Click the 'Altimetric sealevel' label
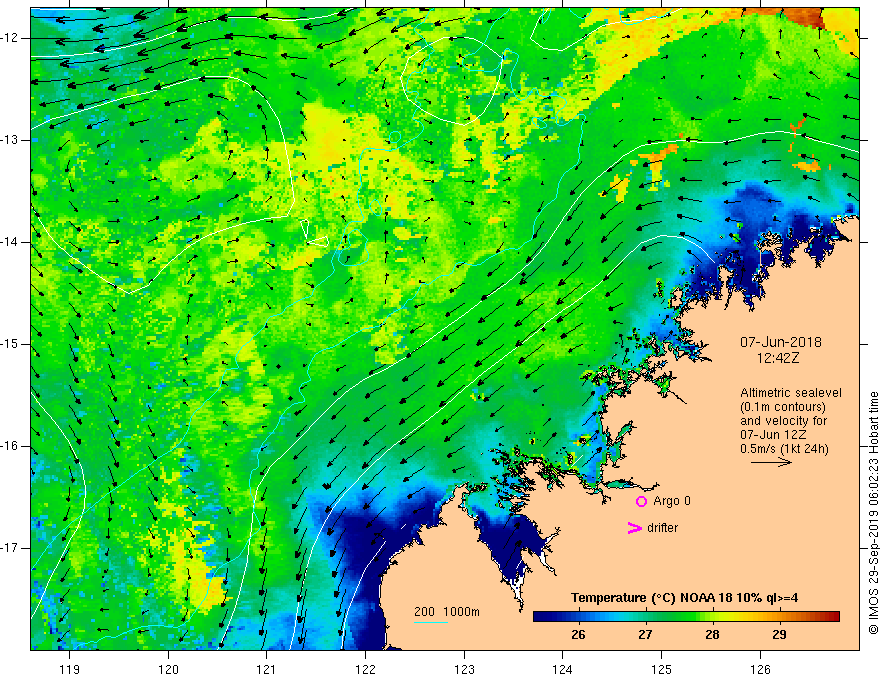The height and width of the screenshot is (680, 880). tap(791, 393)
